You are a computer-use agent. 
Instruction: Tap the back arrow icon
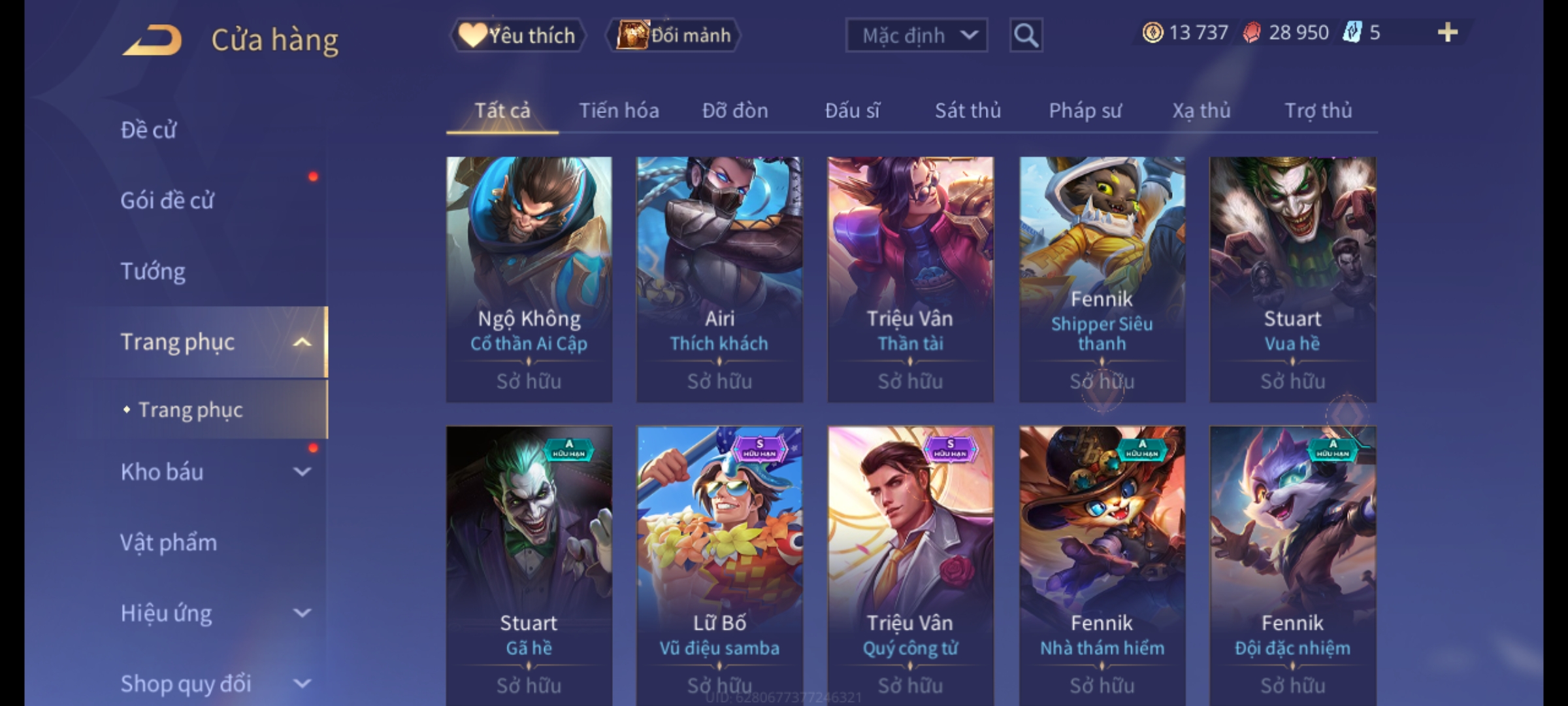tap(152, 40)
